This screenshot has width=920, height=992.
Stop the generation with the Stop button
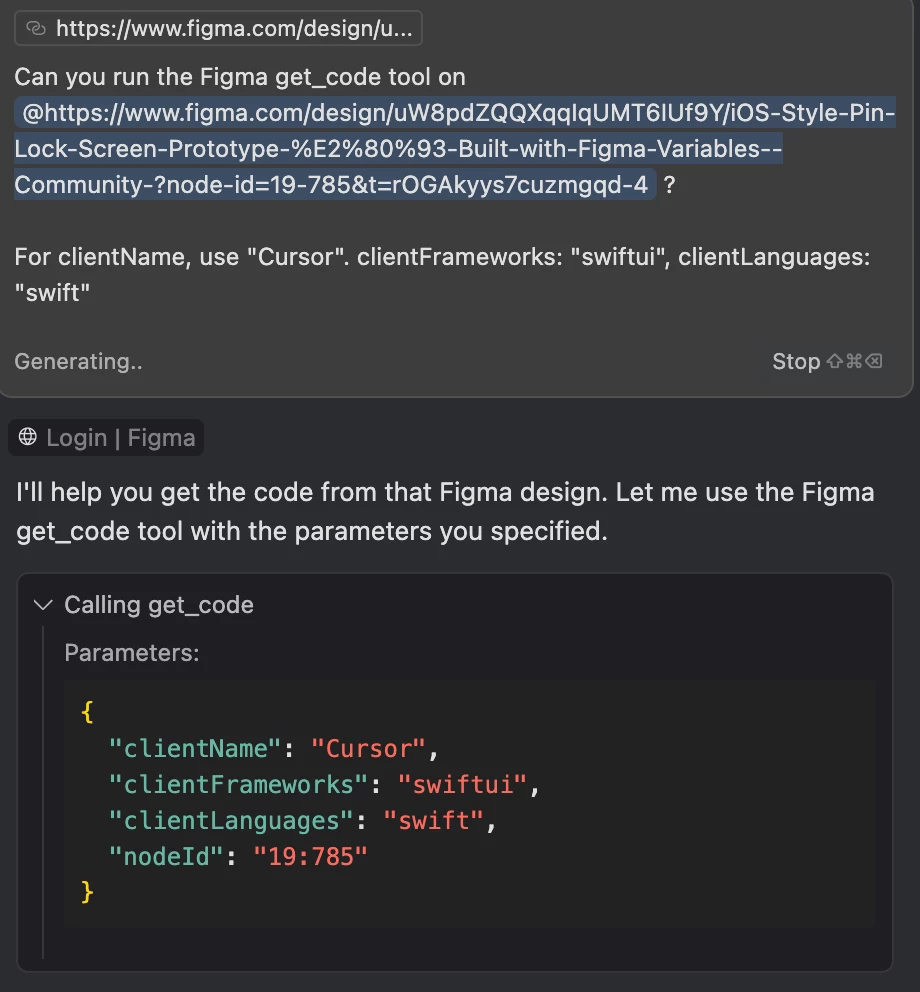(796, 361)
